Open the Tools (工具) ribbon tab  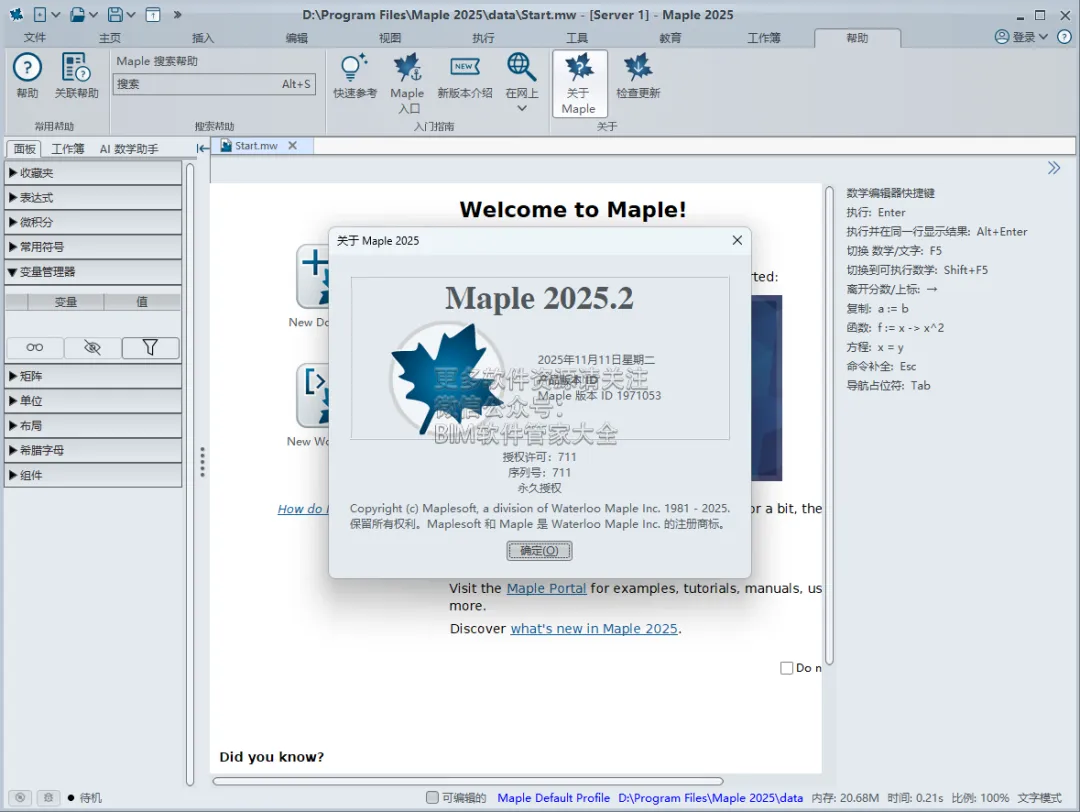(x=577, y=38)
